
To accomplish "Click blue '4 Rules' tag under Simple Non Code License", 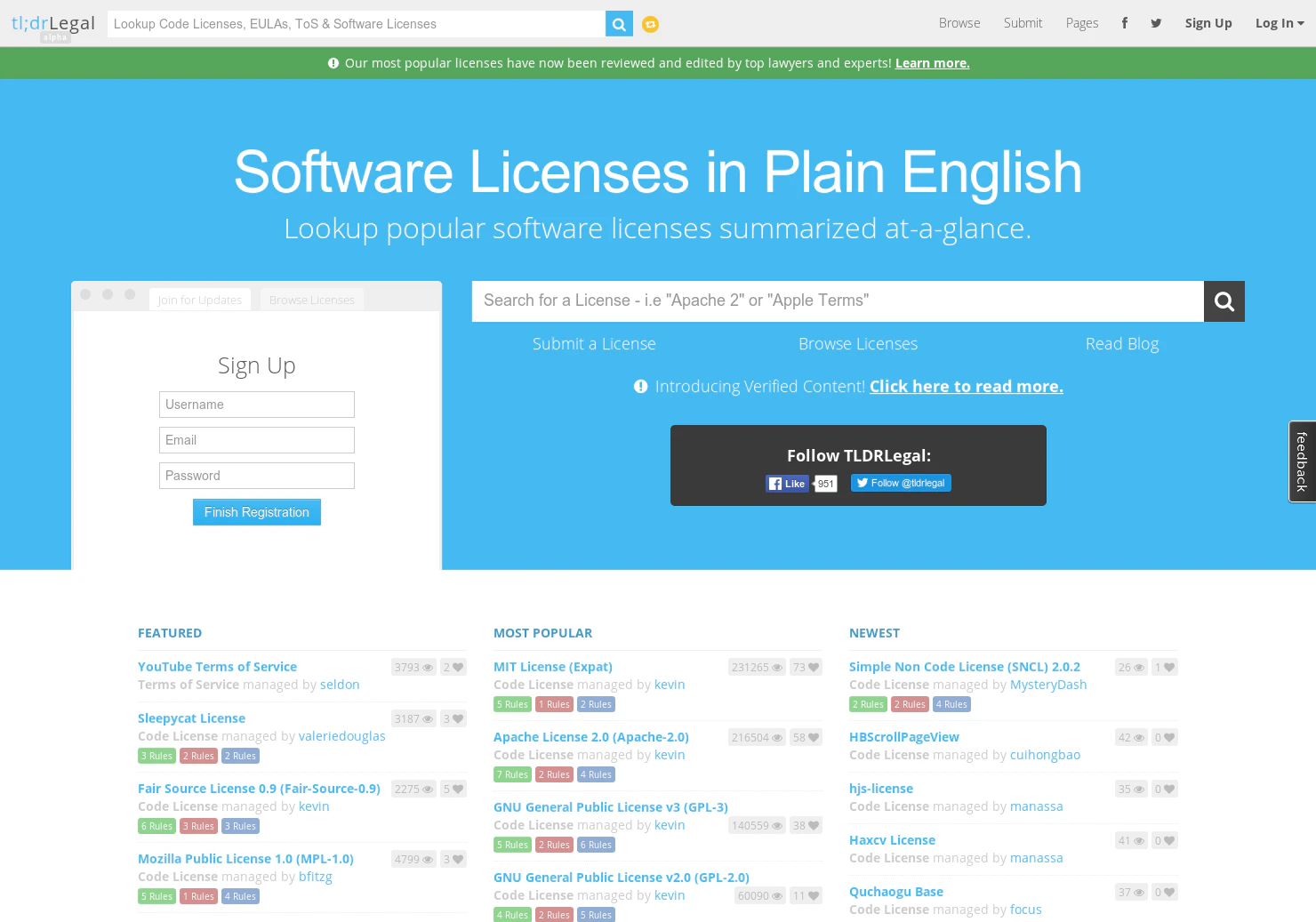I will [952, 704].
